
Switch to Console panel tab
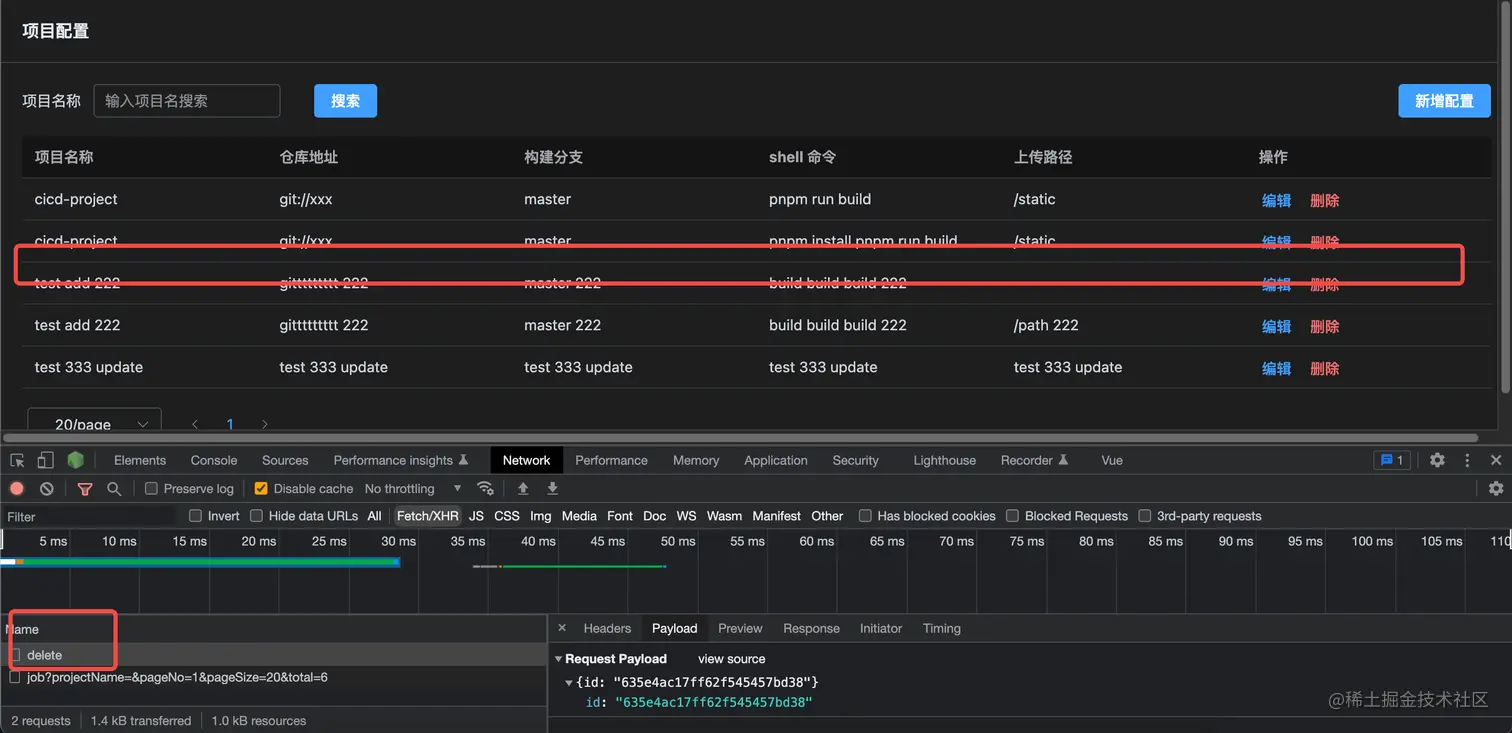pos(214,460)
